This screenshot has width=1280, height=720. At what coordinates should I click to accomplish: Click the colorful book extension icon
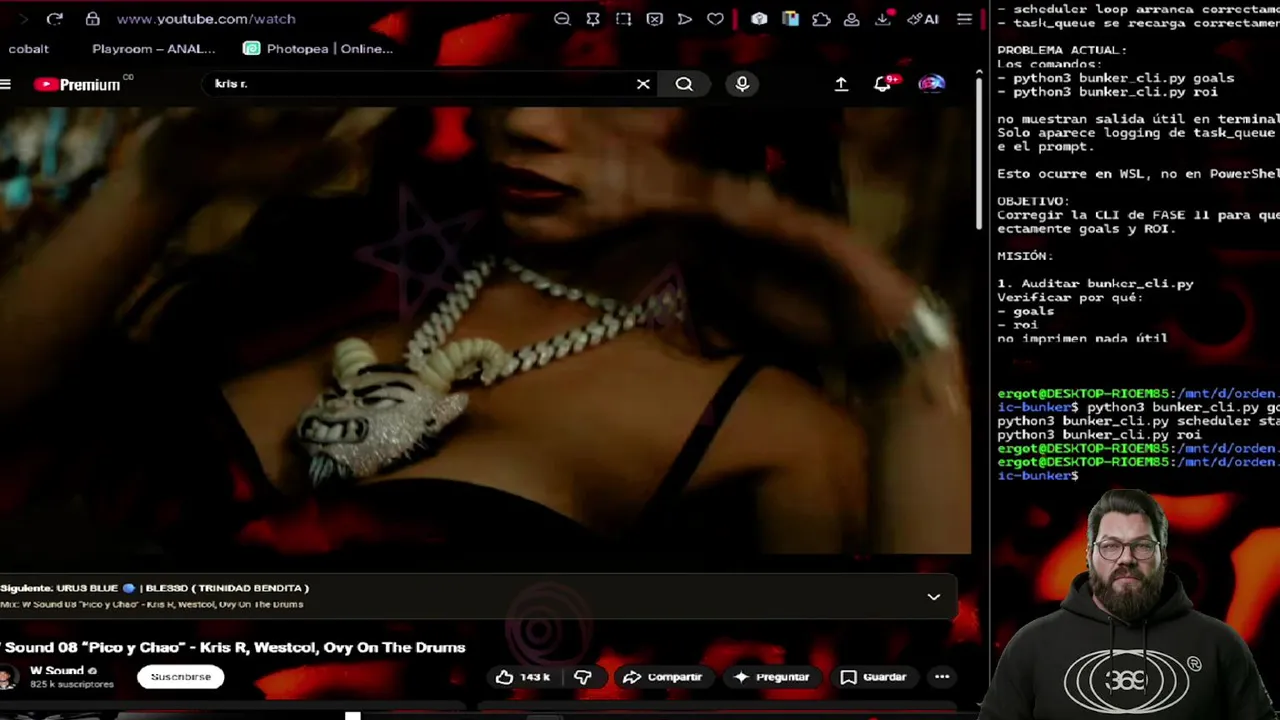click(x=790, y=19)
